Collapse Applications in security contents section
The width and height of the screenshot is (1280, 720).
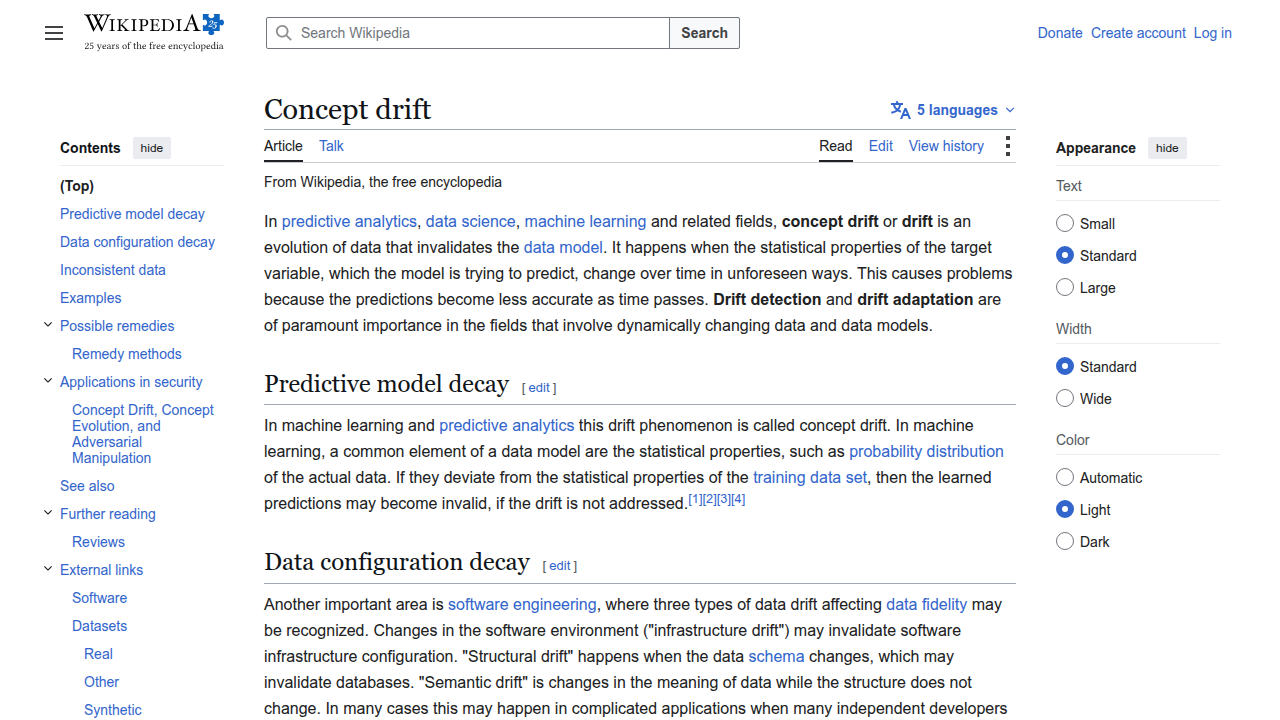tap(48, 381)
